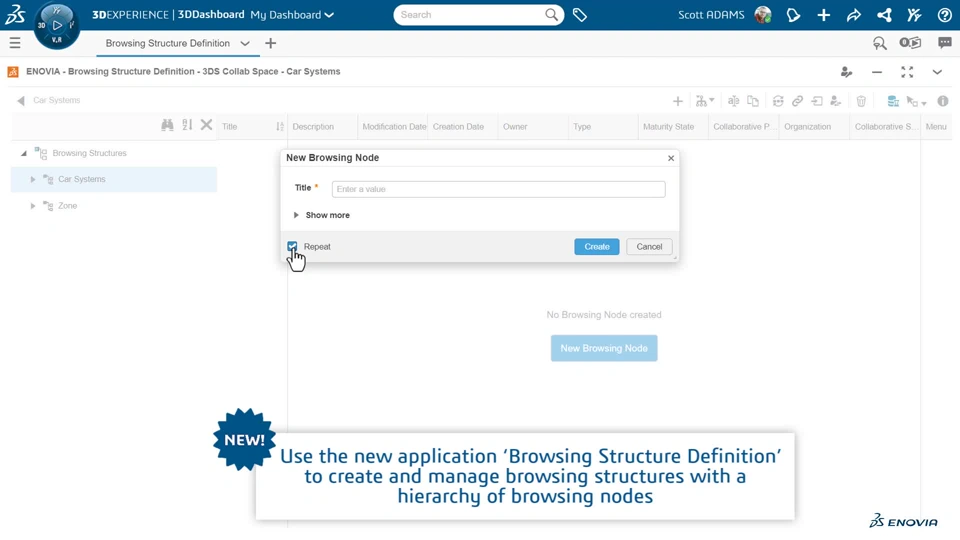The width and height of the screenshot is (960, 540).
Task: Click the table view icon in toolbar
Action: [893, 101]
